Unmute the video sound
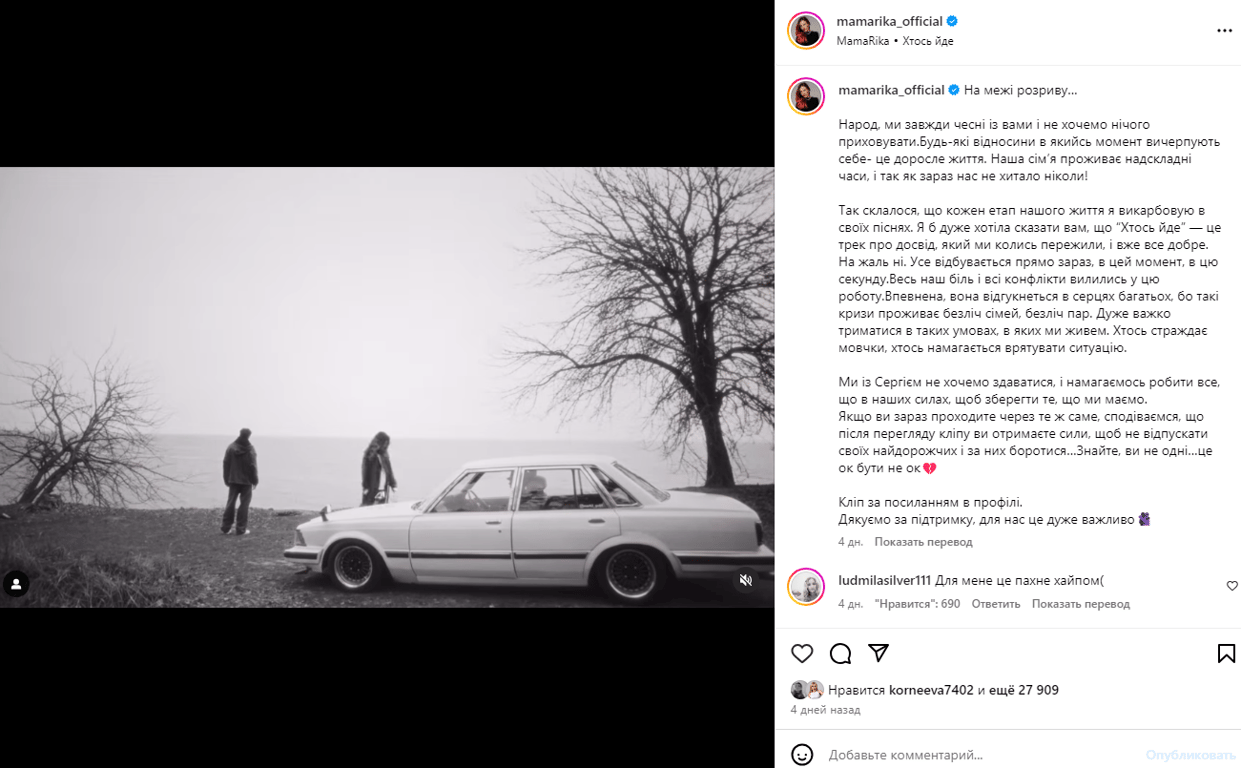 tap(745, 580)
